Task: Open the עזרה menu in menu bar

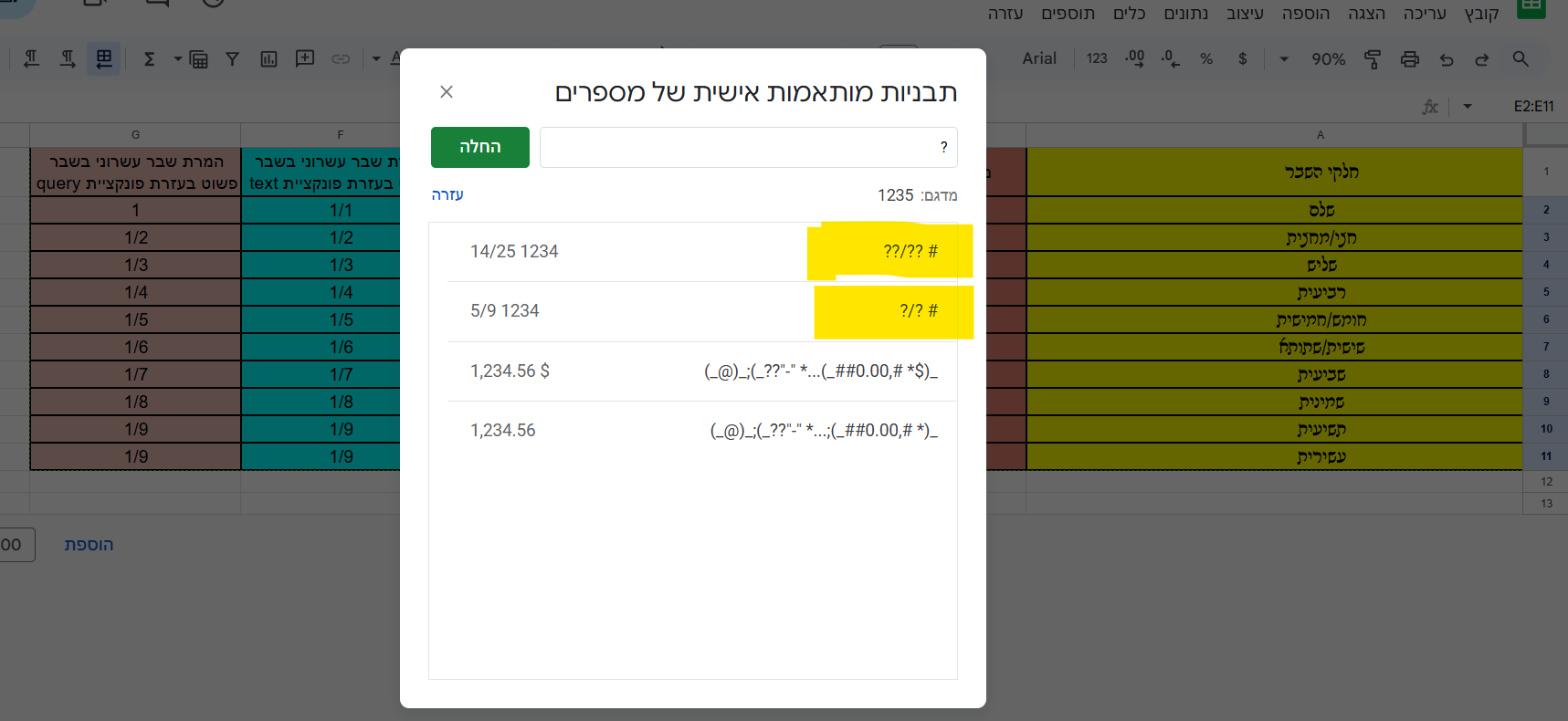Action: 1005,14
